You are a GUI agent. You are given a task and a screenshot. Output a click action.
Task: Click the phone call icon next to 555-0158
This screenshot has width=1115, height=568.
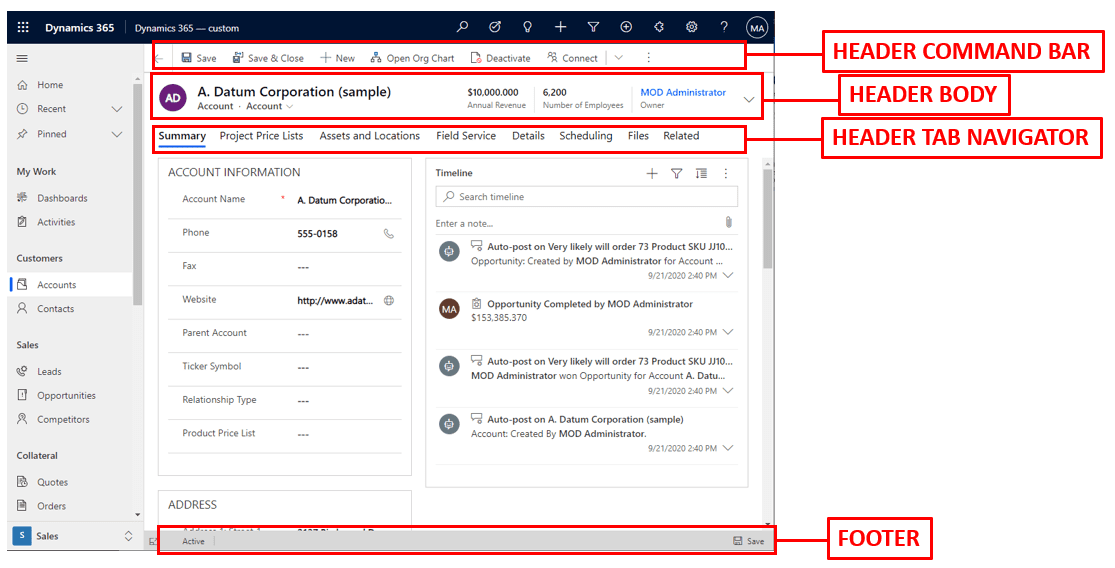[388, 233]
